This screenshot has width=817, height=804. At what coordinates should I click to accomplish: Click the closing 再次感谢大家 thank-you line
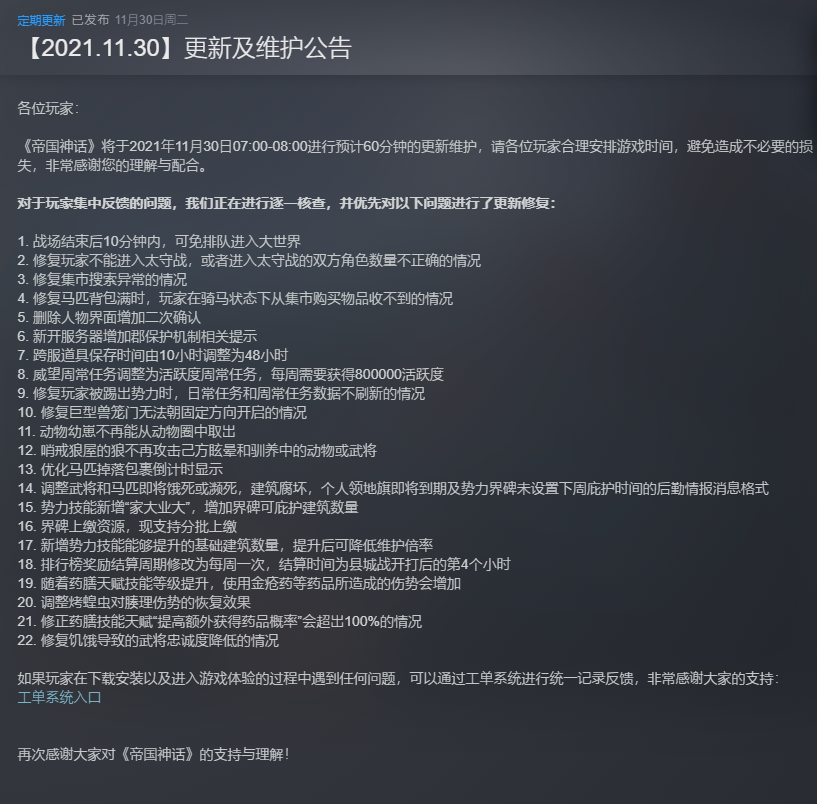click(x=153, y=754)
